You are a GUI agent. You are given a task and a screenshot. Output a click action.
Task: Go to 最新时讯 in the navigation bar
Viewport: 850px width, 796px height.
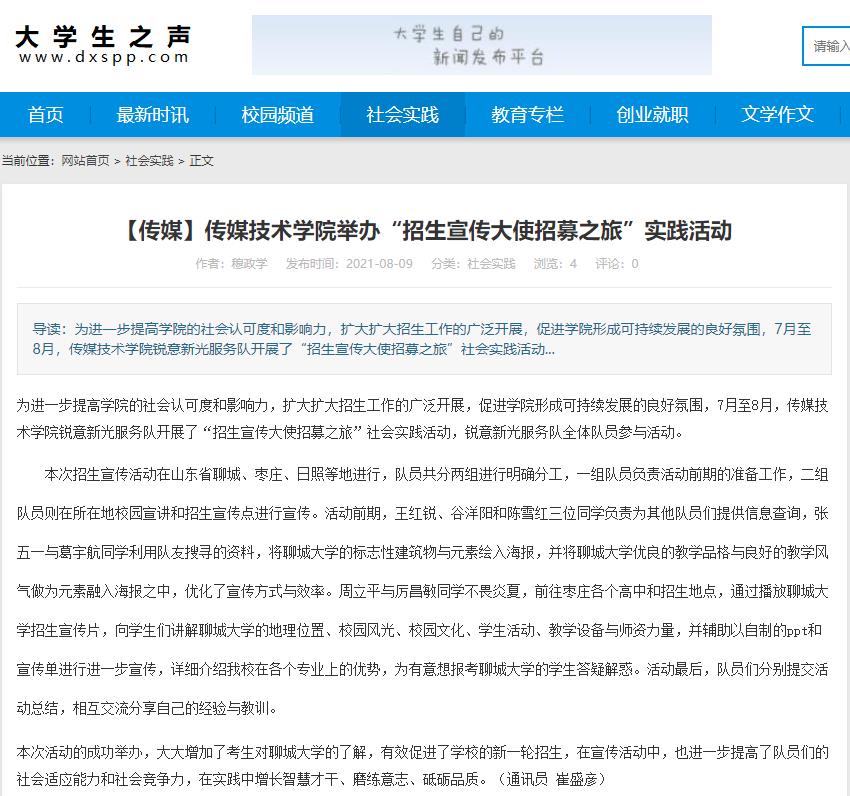(x=153, y=114)
